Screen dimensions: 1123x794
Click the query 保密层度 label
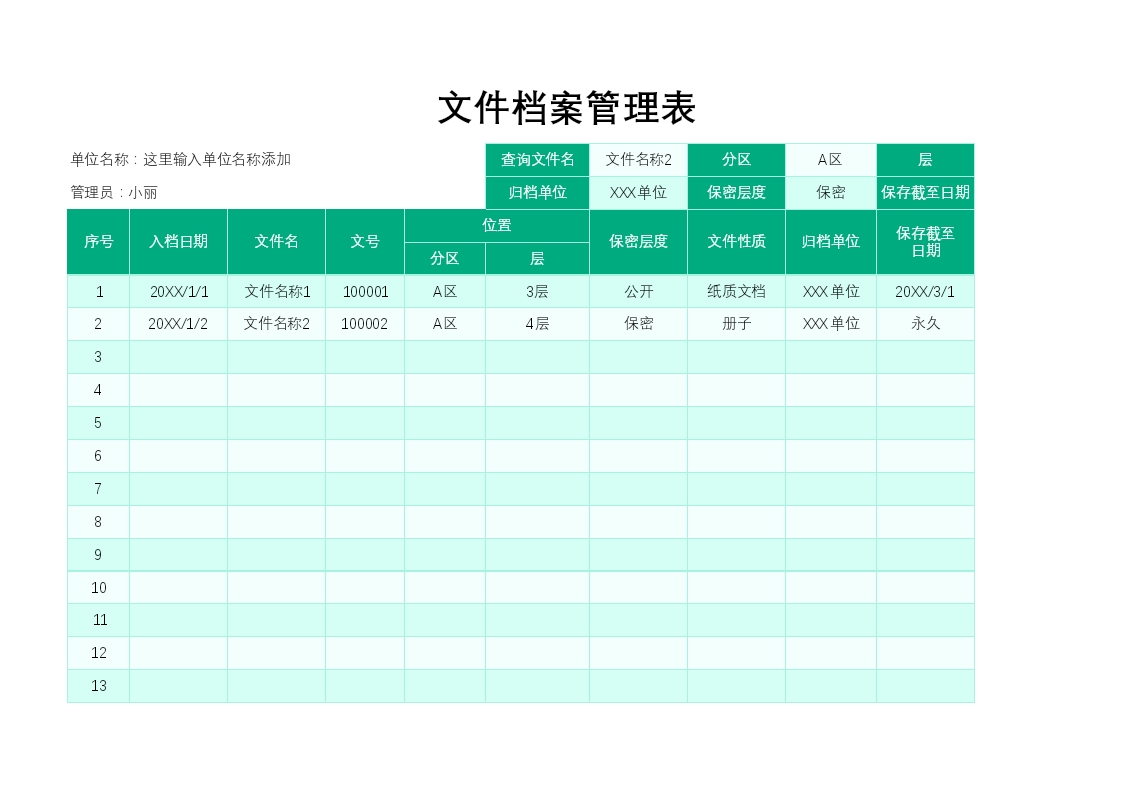coord(736,193)
